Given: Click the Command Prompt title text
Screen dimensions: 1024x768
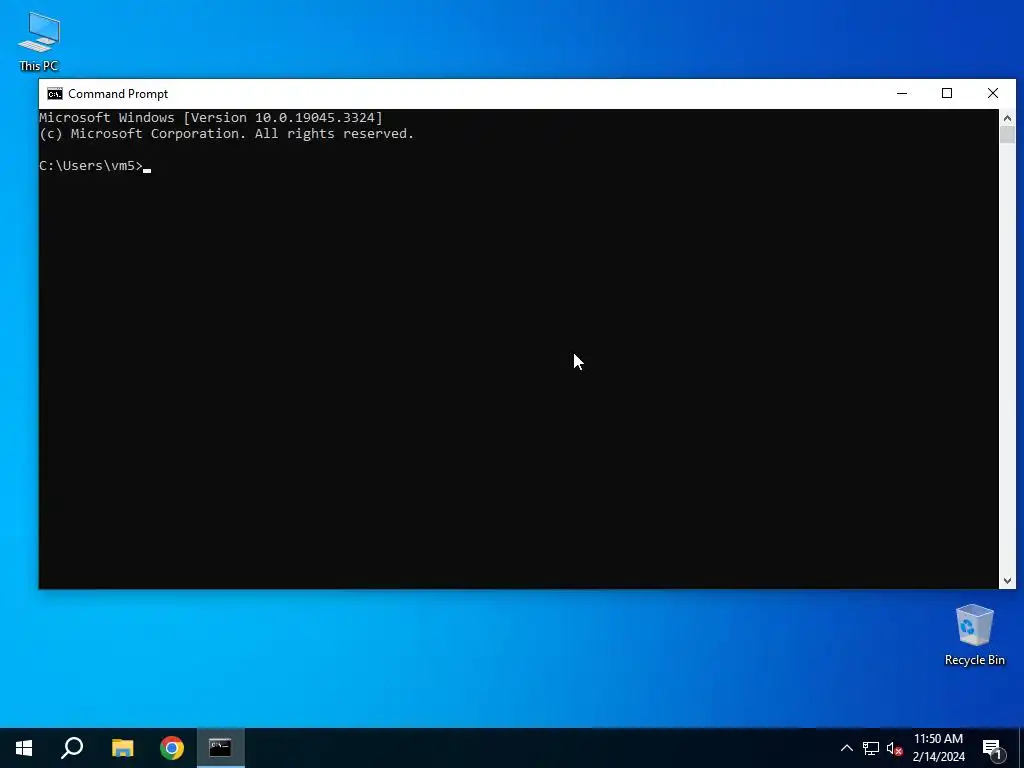Looking at the screenshot, I should 118,94.
